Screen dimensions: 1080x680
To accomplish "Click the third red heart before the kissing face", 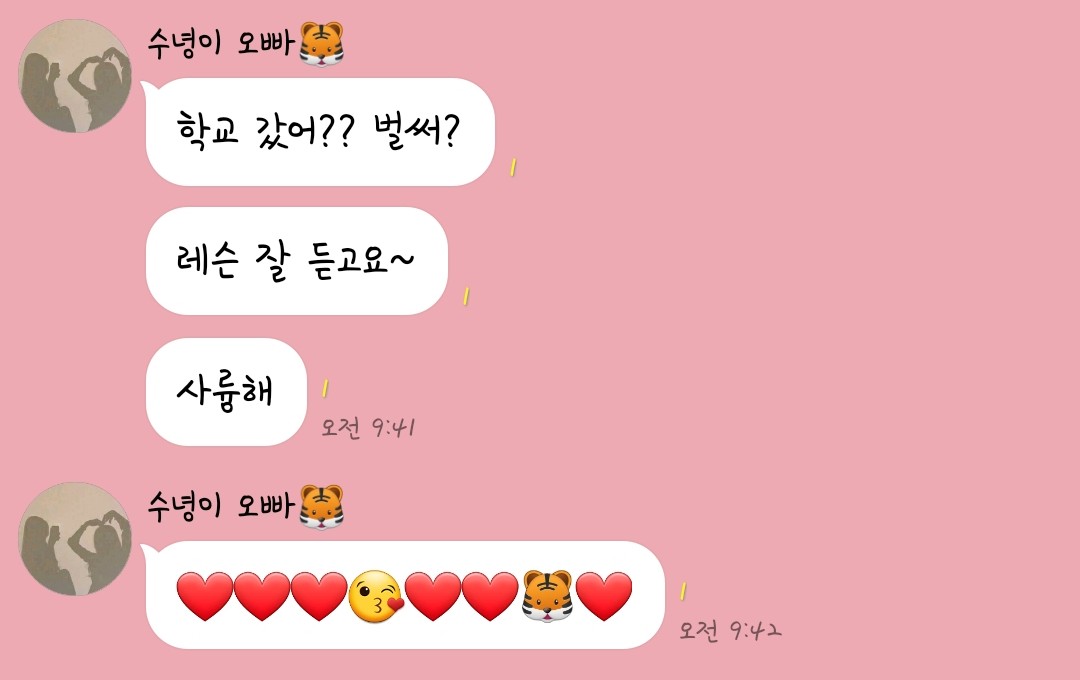I will pos(319,597).
